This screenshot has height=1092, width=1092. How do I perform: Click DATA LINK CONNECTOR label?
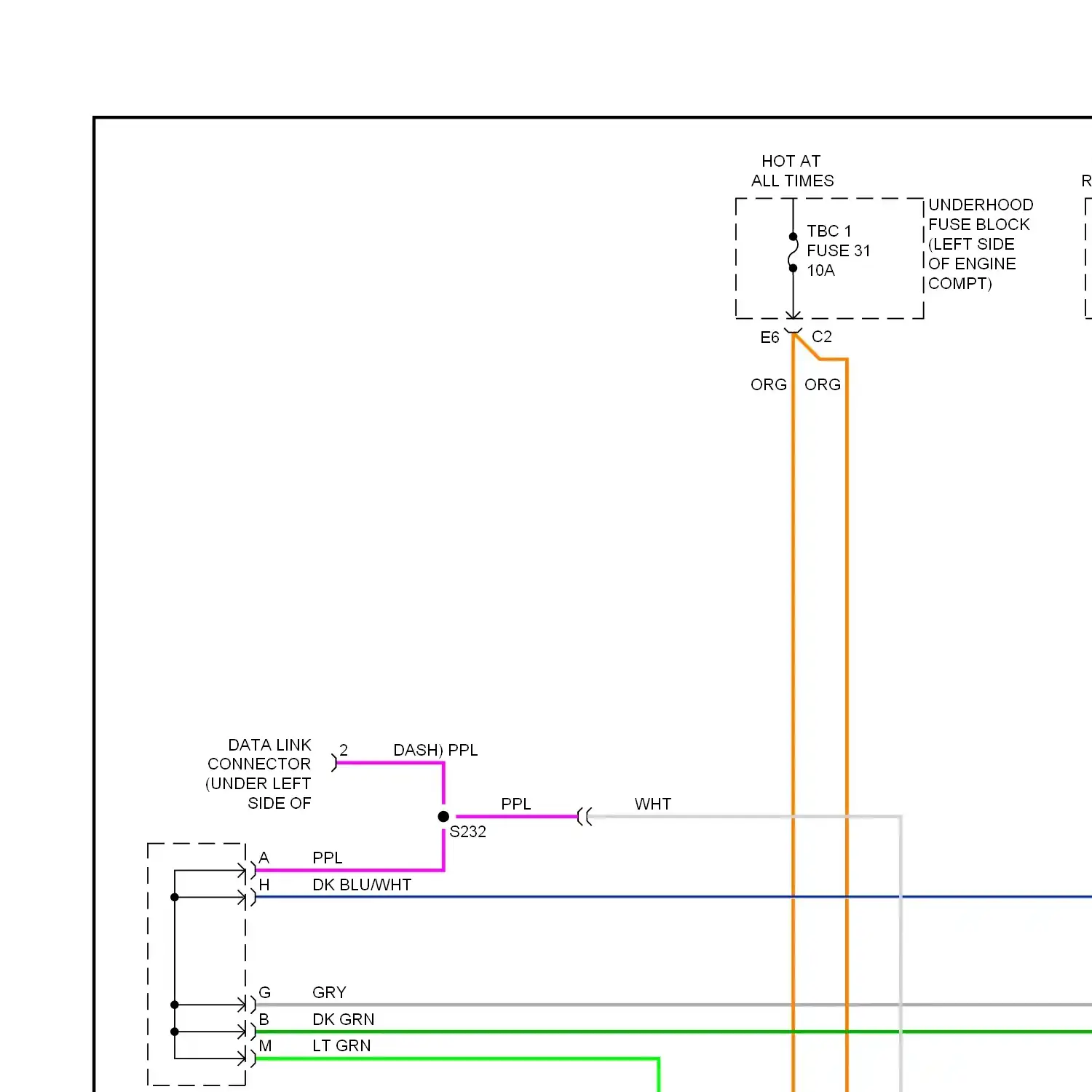[260, 755]
